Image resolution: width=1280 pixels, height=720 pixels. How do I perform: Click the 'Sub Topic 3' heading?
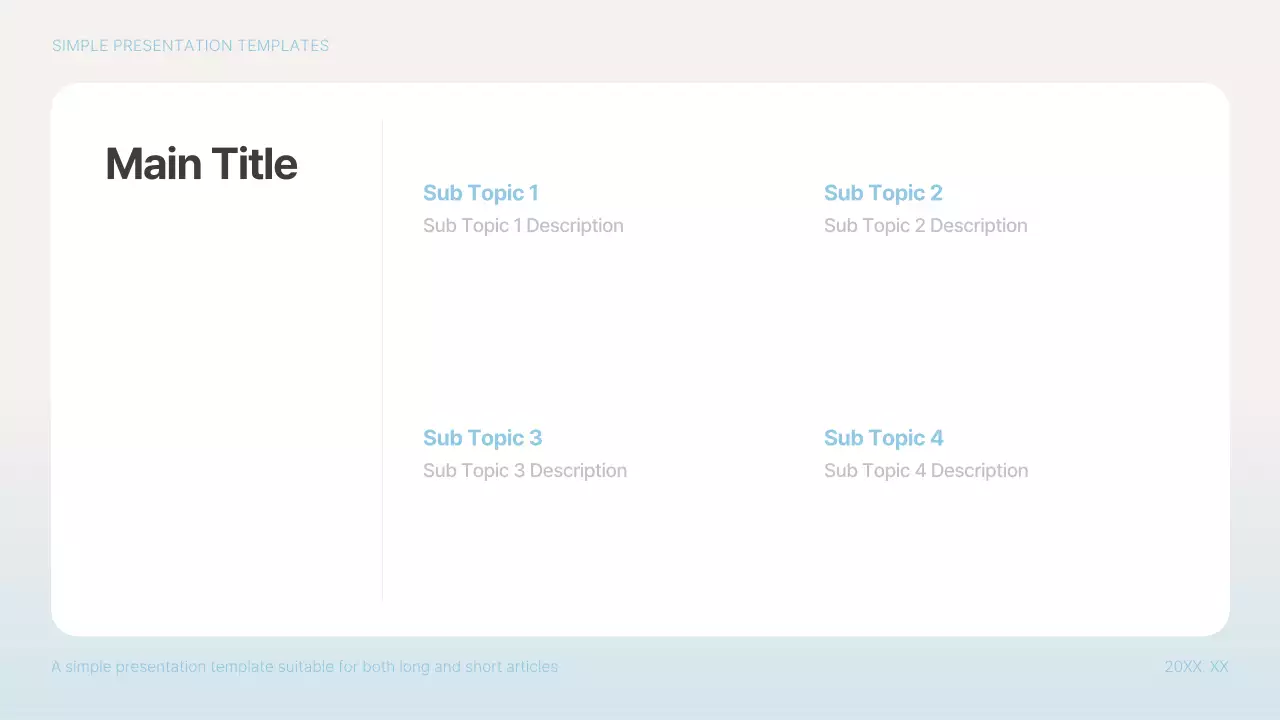tap(482, 438)
